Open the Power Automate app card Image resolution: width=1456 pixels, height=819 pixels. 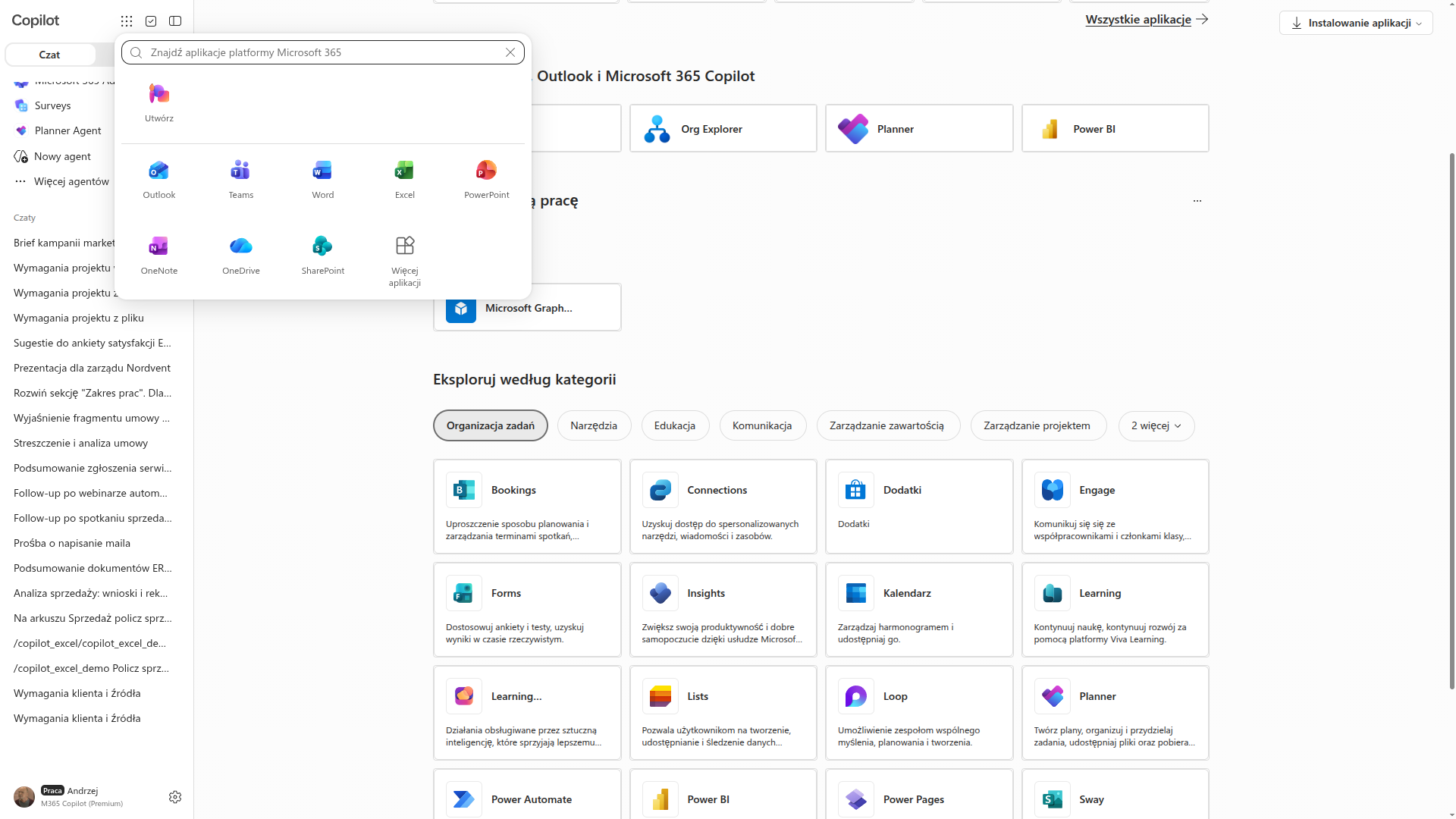527,794
